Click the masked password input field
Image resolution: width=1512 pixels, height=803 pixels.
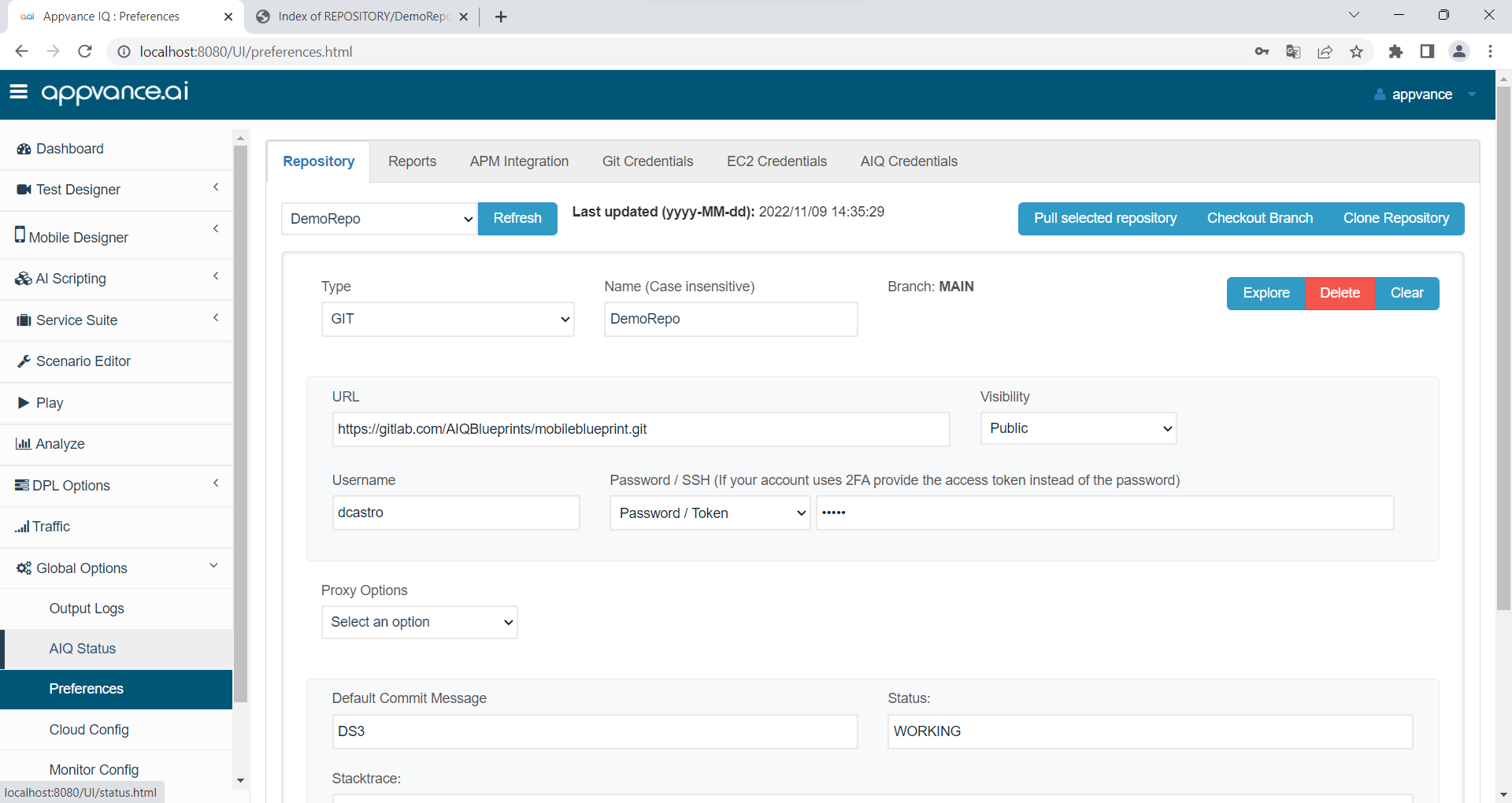[x=1105, y=513]
